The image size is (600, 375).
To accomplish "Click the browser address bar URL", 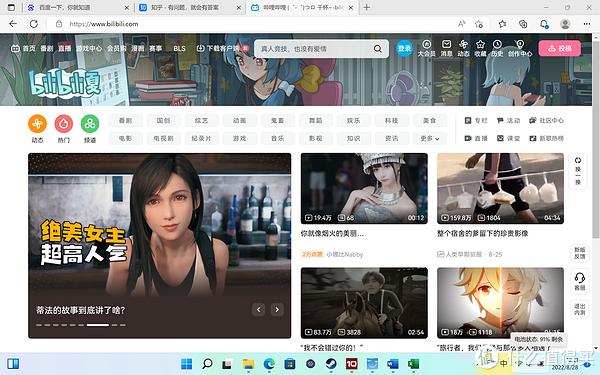I will (104, 24).
